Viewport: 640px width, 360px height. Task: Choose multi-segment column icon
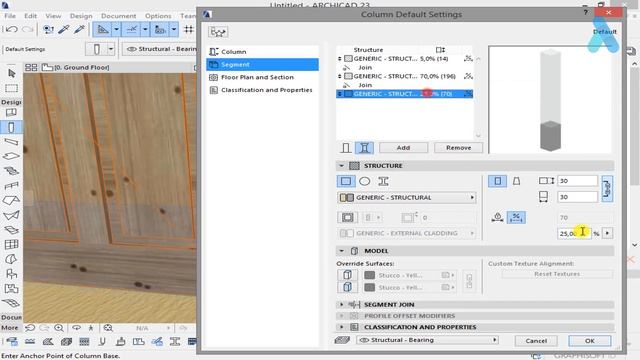tap(364, 148)
